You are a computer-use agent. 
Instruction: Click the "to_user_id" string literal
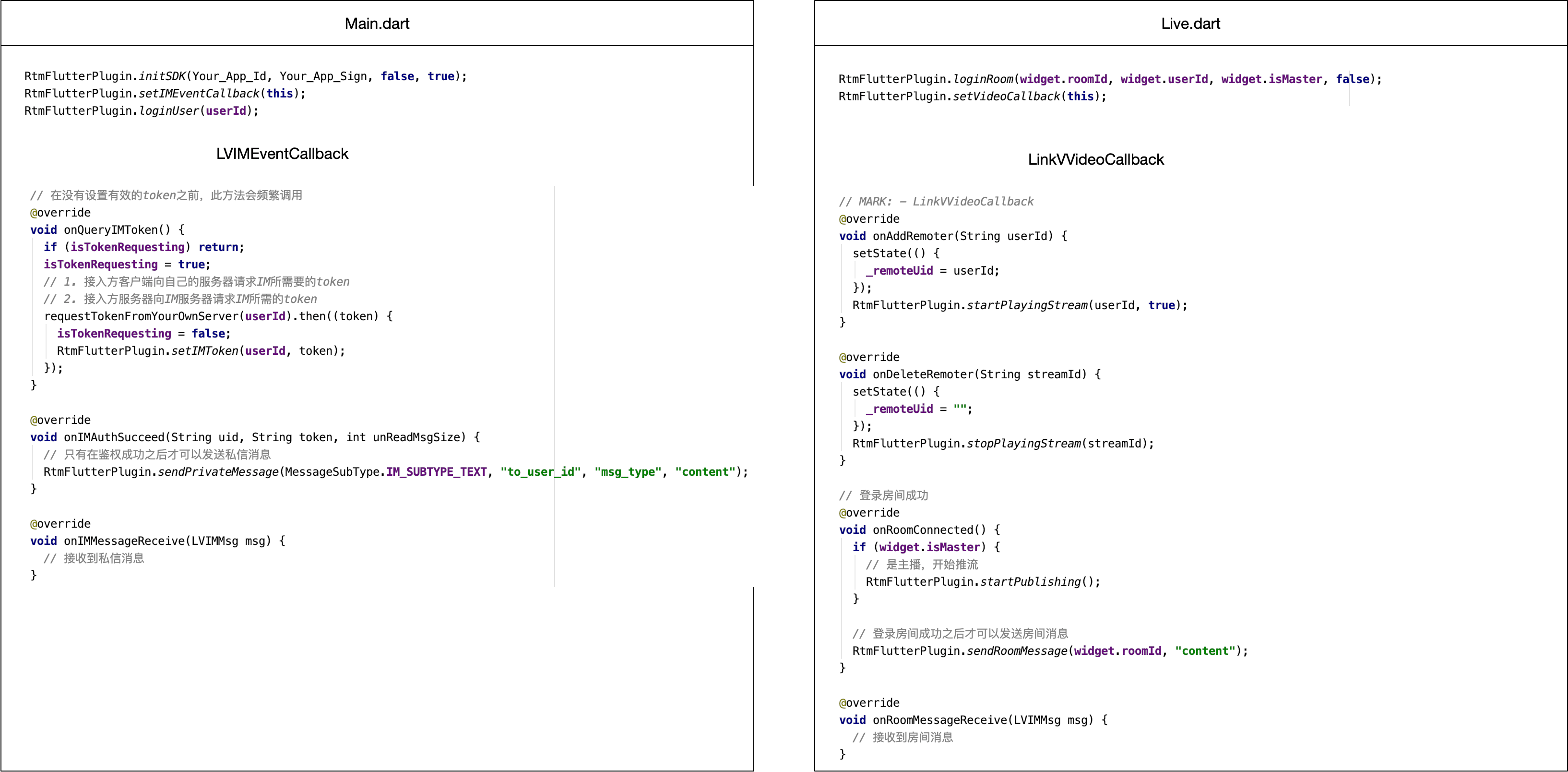(541, 472)
